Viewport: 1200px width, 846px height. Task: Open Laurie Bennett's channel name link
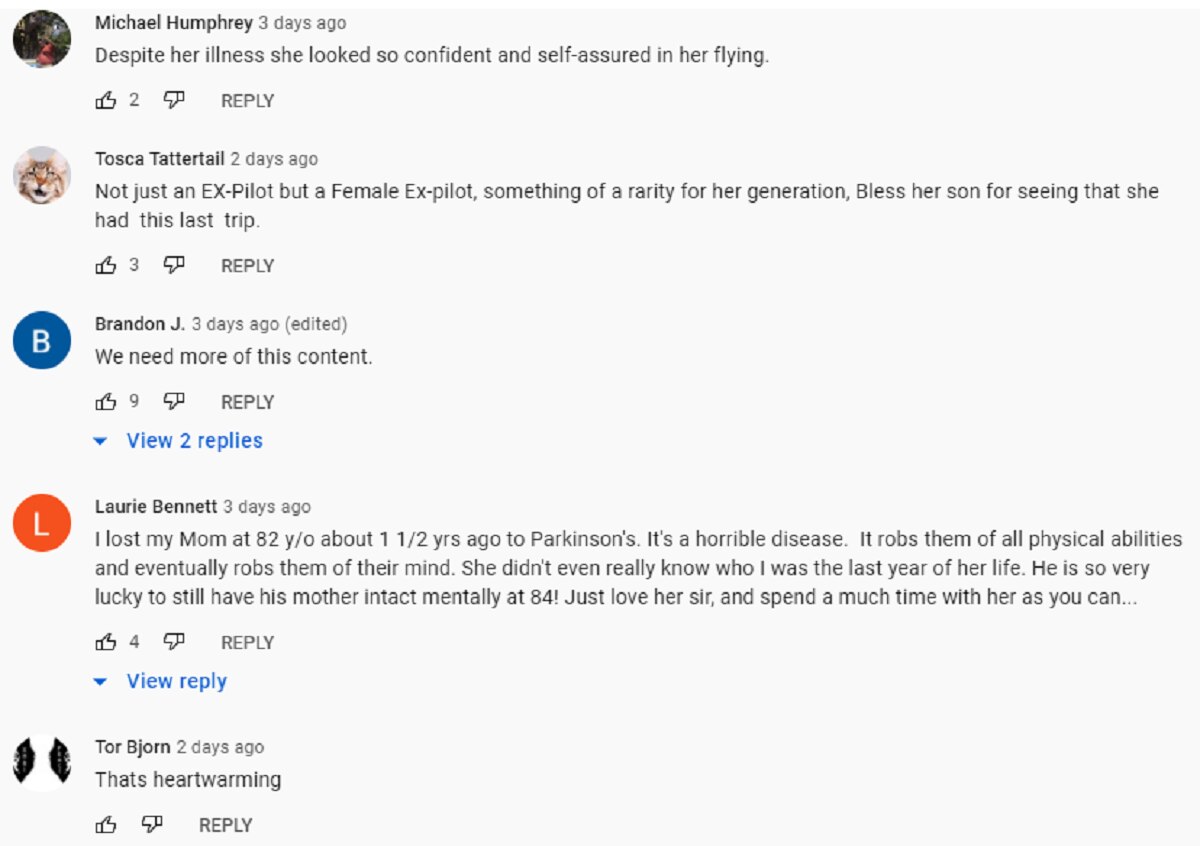[x=156, y=507]
